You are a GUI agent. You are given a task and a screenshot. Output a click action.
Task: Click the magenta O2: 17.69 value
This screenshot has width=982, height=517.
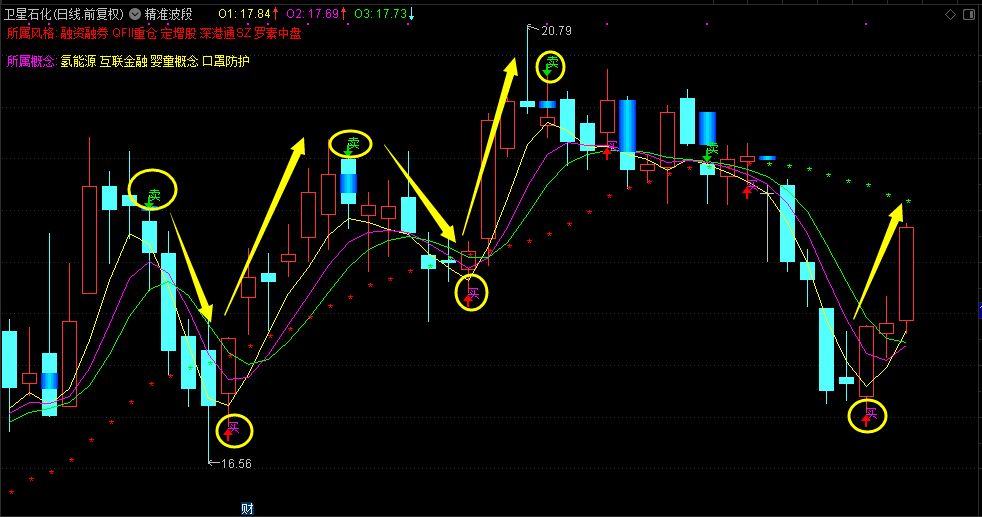click(316, 14)
